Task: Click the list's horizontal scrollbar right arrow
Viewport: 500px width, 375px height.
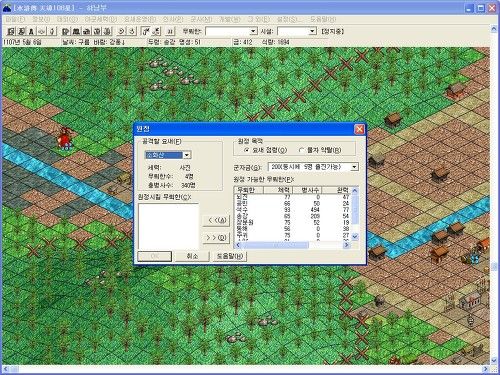Action: coord(347,245)
